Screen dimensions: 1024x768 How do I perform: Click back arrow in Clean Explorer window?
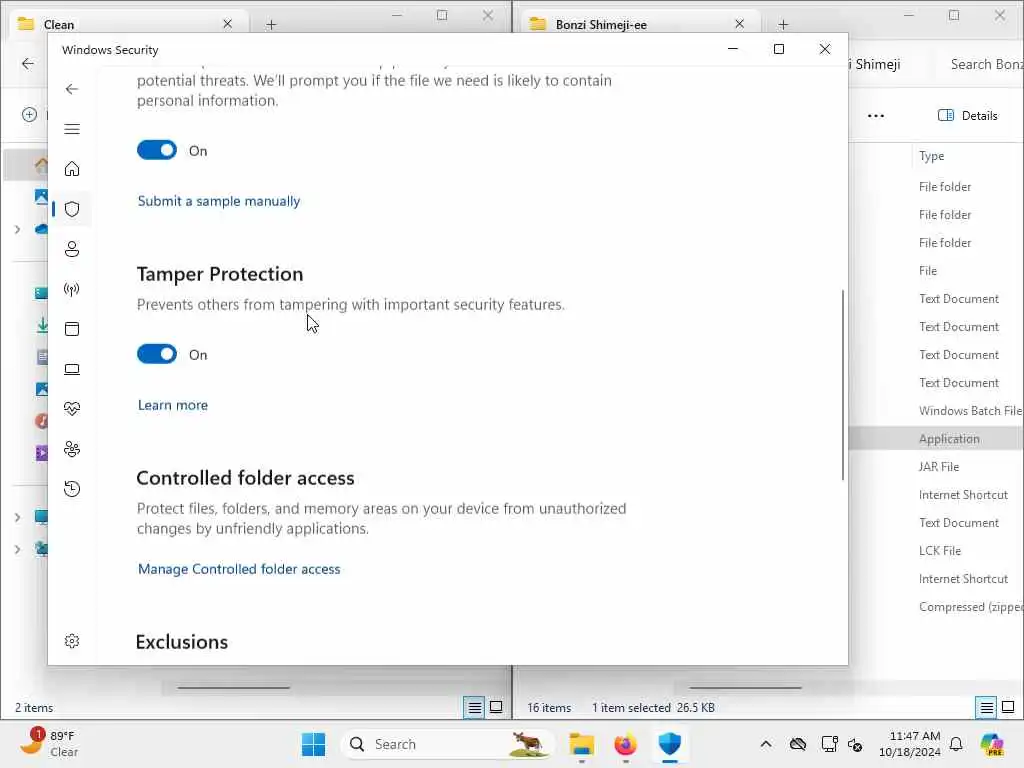point(27,63)
